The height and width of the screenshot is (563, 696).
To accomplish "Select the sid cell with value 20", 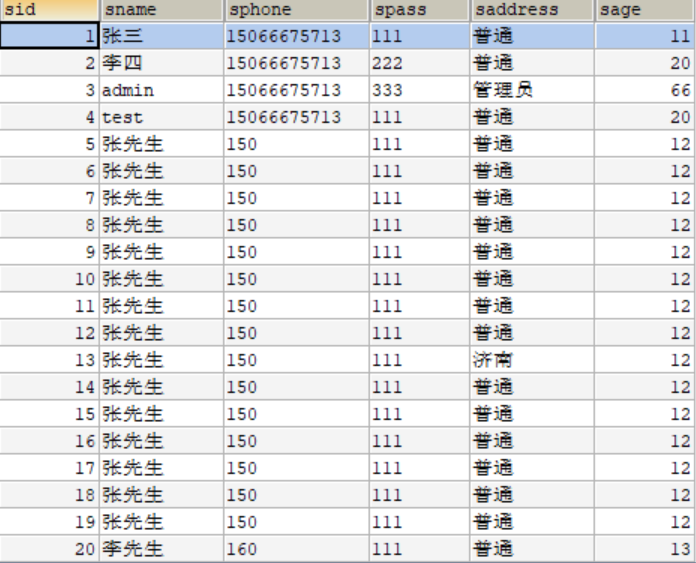I will coord(49,549).
